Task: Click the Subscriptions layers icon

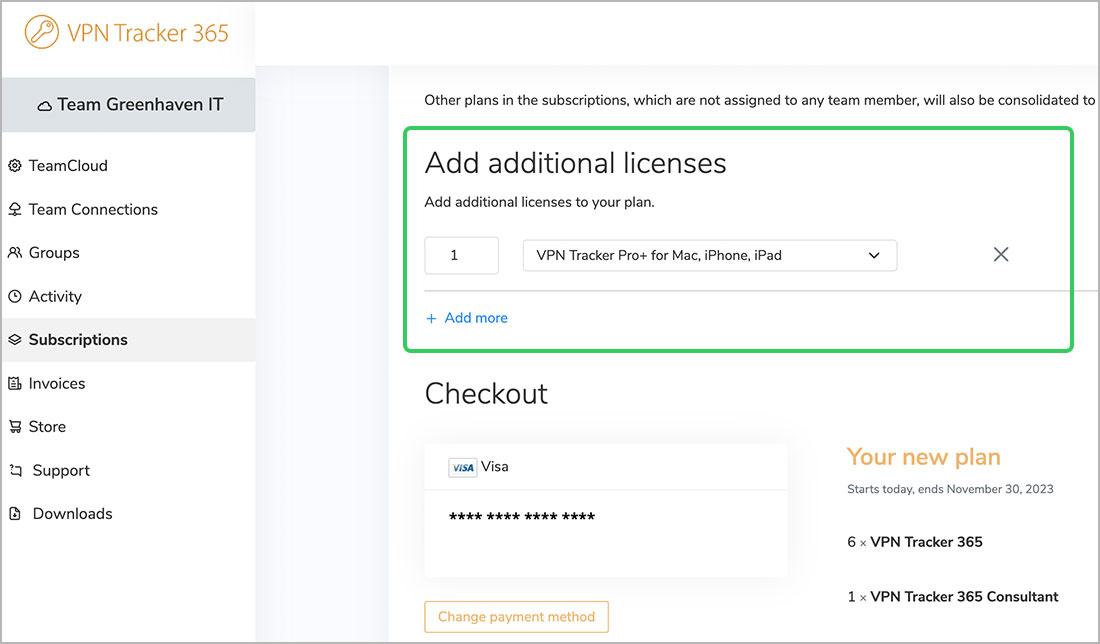Action: 14,340
